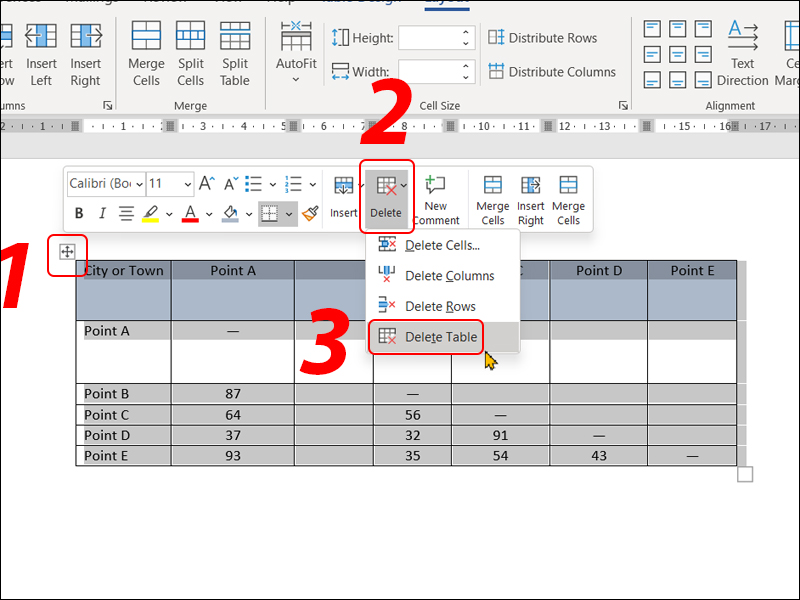800x600 pixels.
Task: Click Distribute Rows button
Action: (x=541, y=38)
